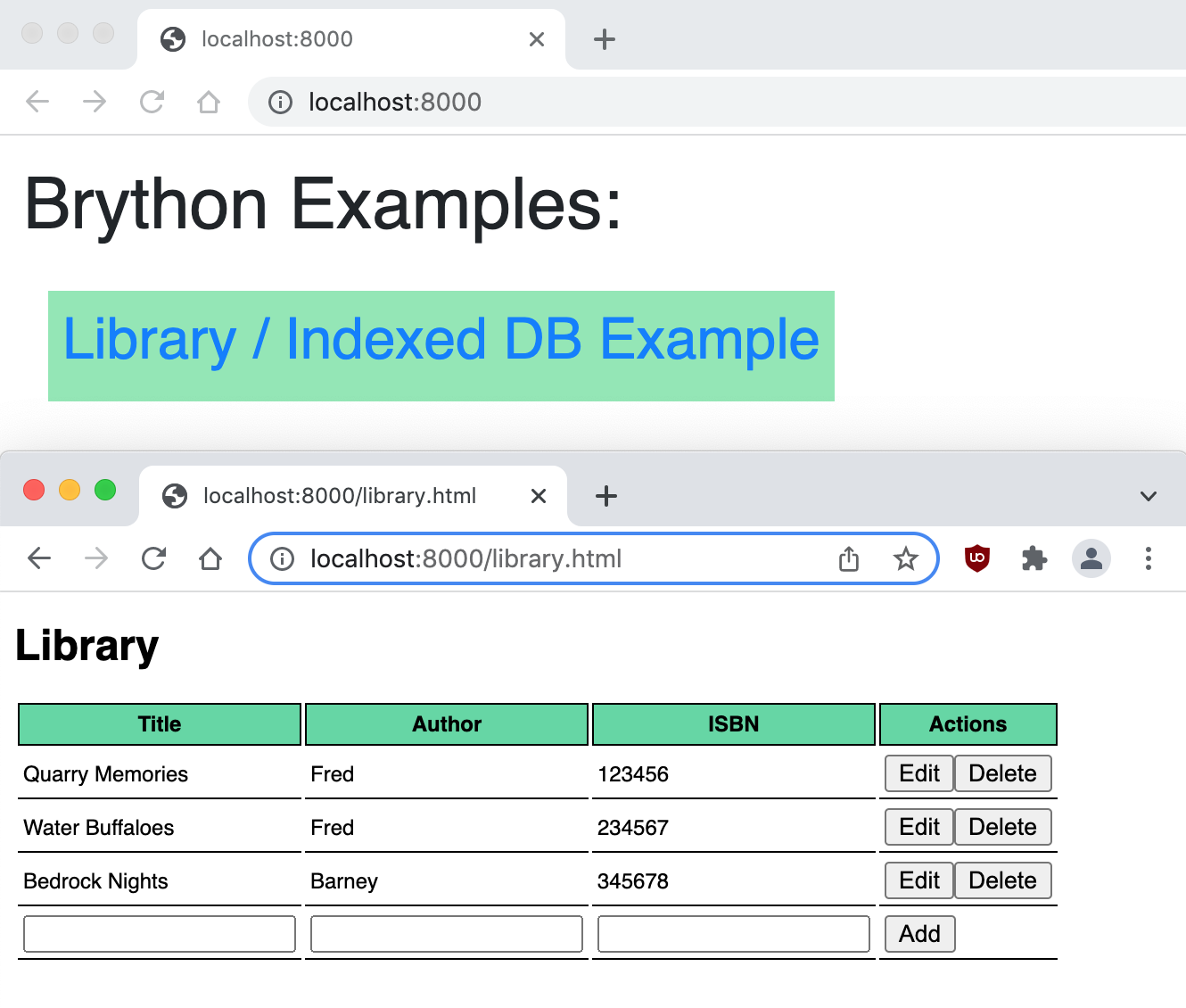
Task: Delete the Quarry Memories book
Action: point(1003,773)
